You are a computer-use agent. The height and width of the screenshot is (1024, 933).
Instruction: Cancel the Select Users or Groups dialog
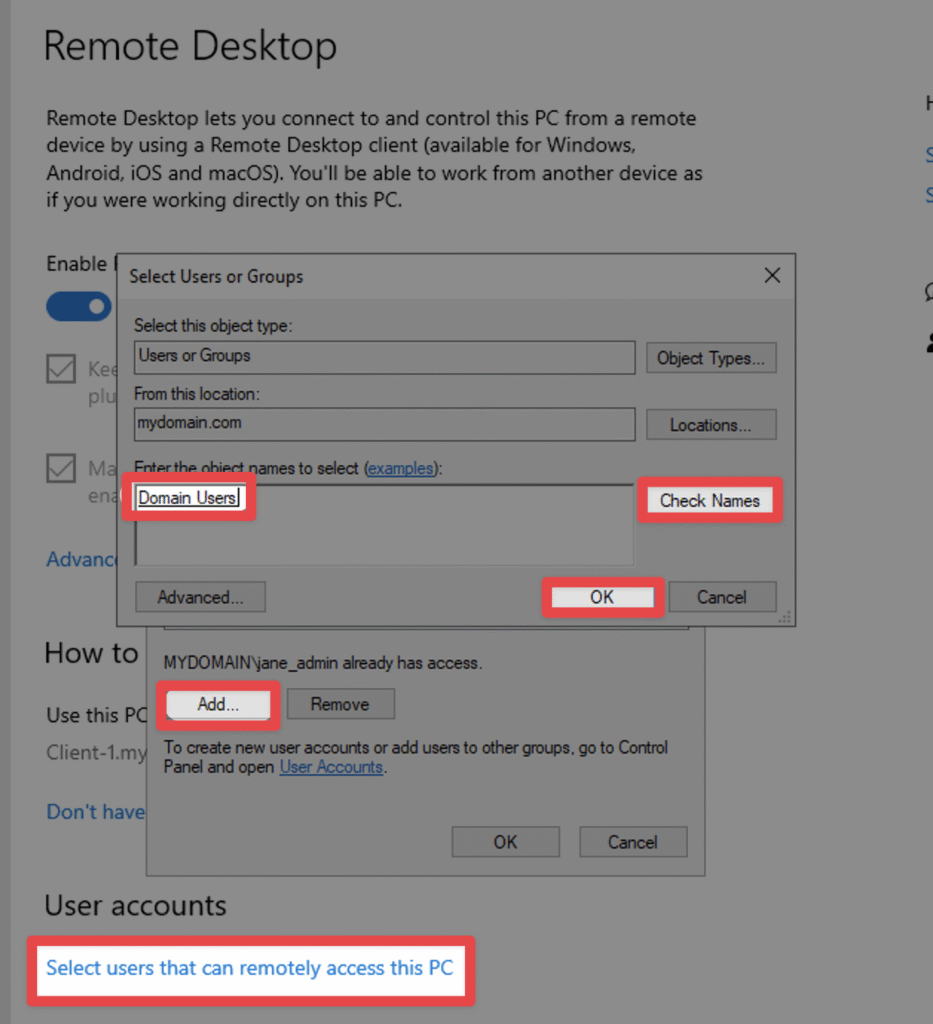(722, 597)
